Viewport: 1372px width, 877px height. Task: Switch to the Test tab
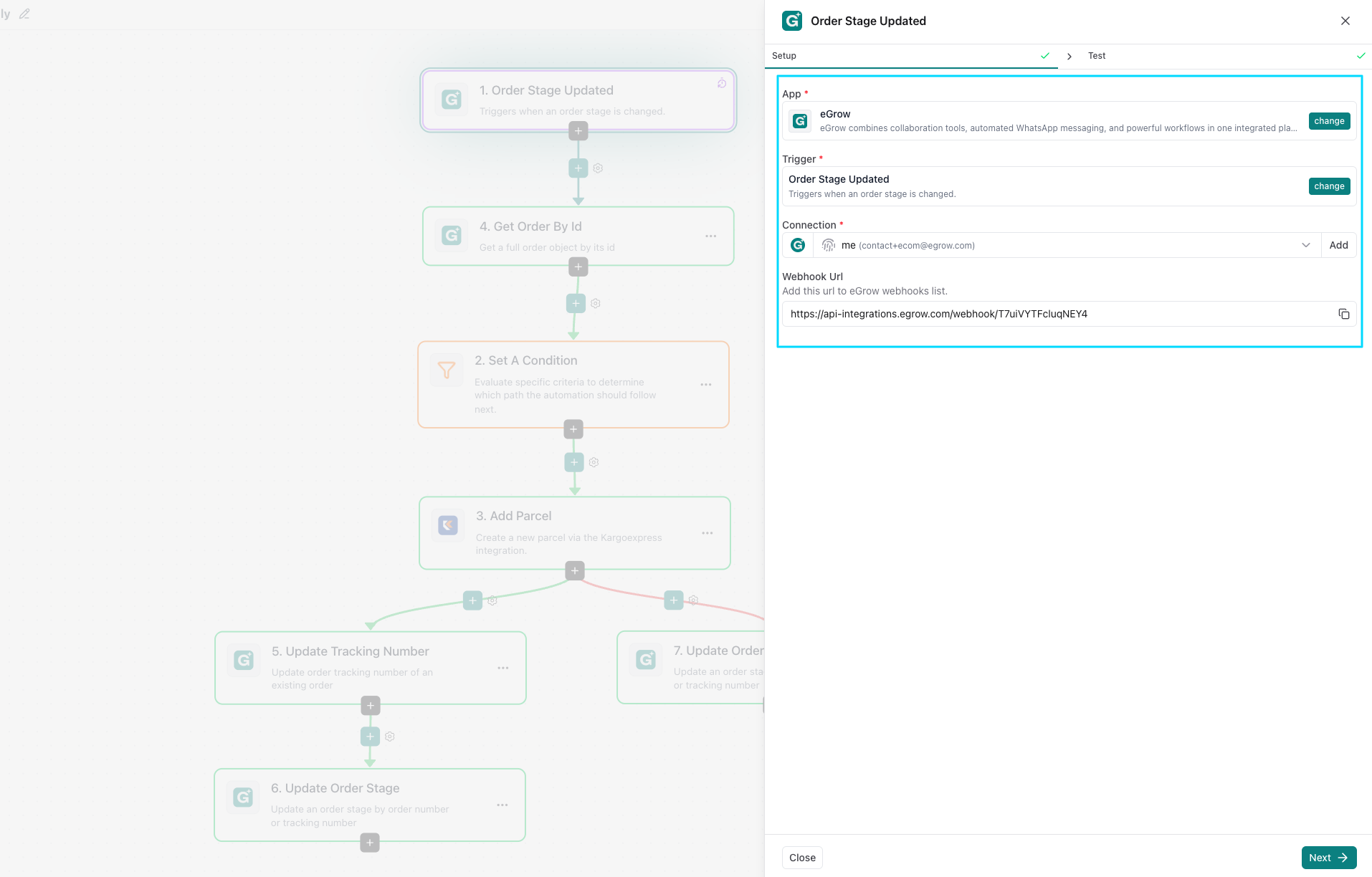(1226, 56)
